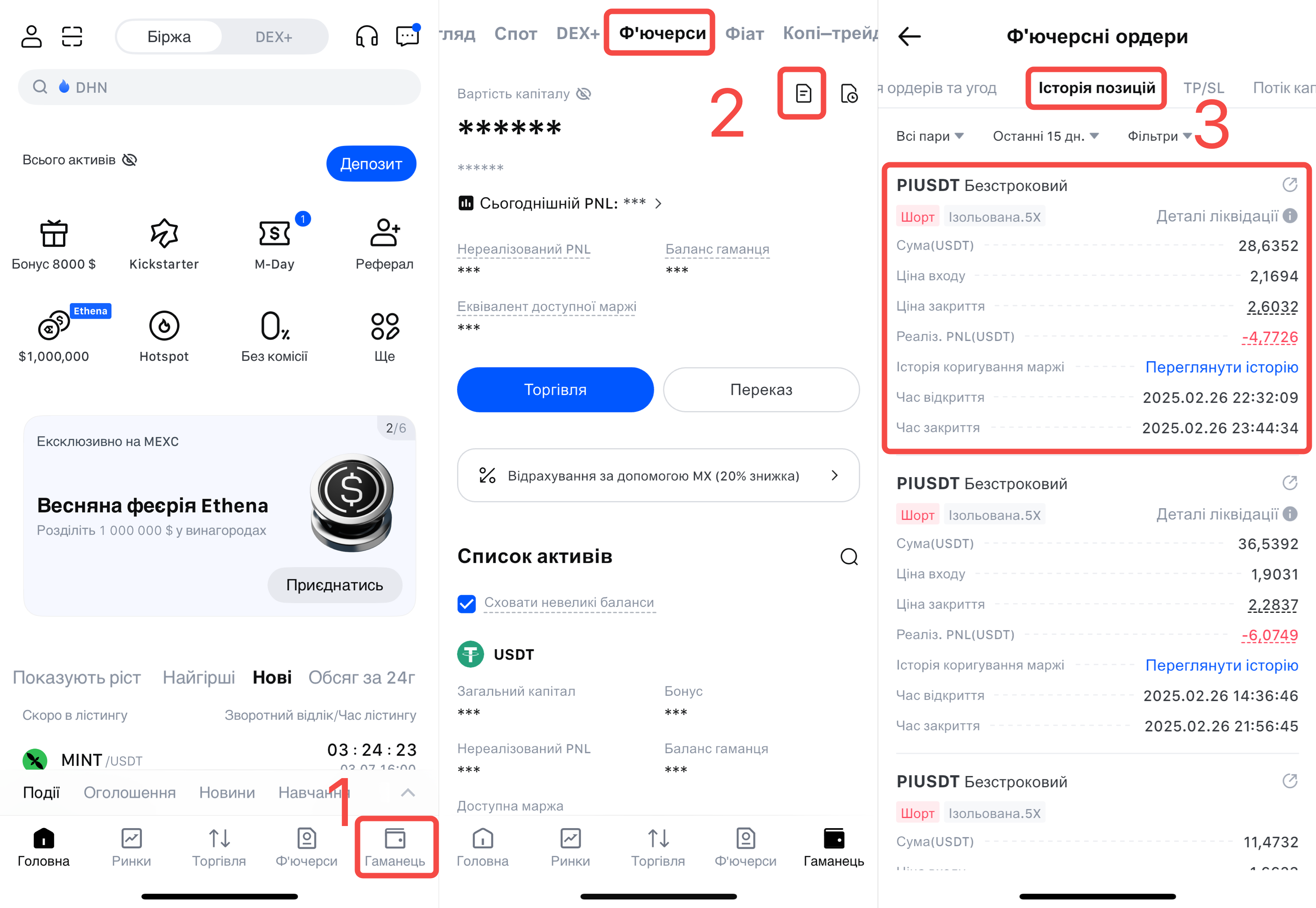Toggle visibility of Вартість капіталу
The image size is (1316, 908).
(583, 94)
